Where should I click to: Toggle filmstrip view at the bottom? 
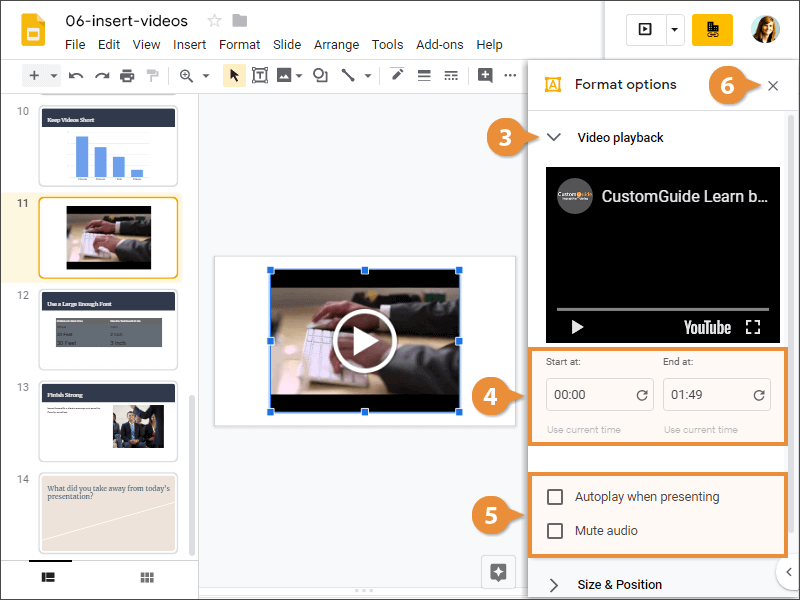[48, 577]
